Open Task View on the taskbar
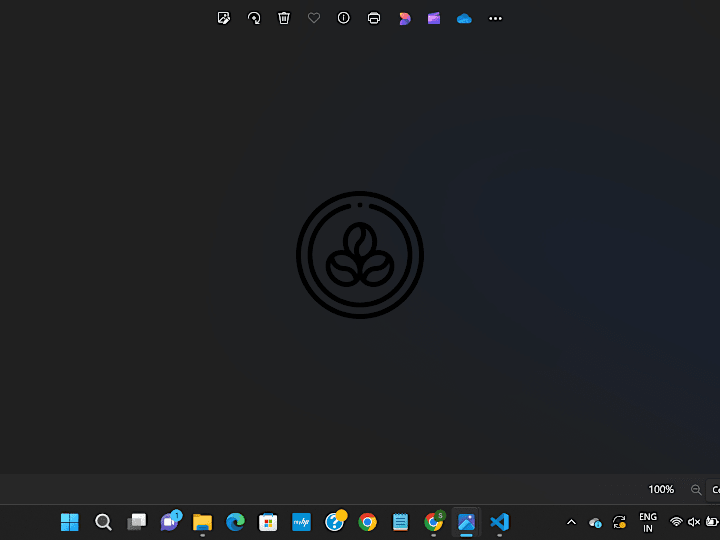Screen dimensions: 720x540 click(x=136, y=522)
